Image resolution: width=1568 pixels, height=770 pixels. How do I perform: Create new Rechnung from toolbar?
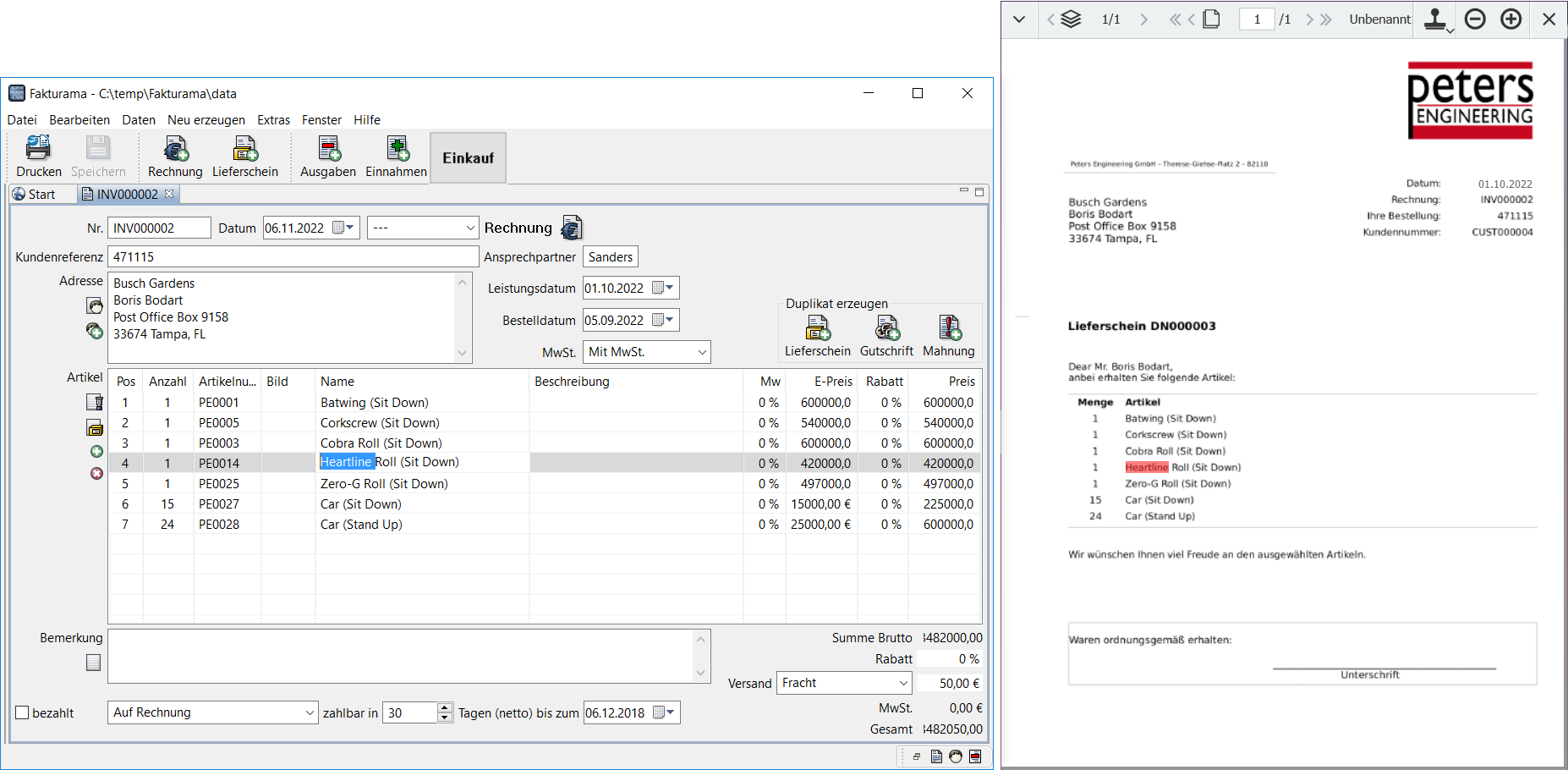(175, 150)
